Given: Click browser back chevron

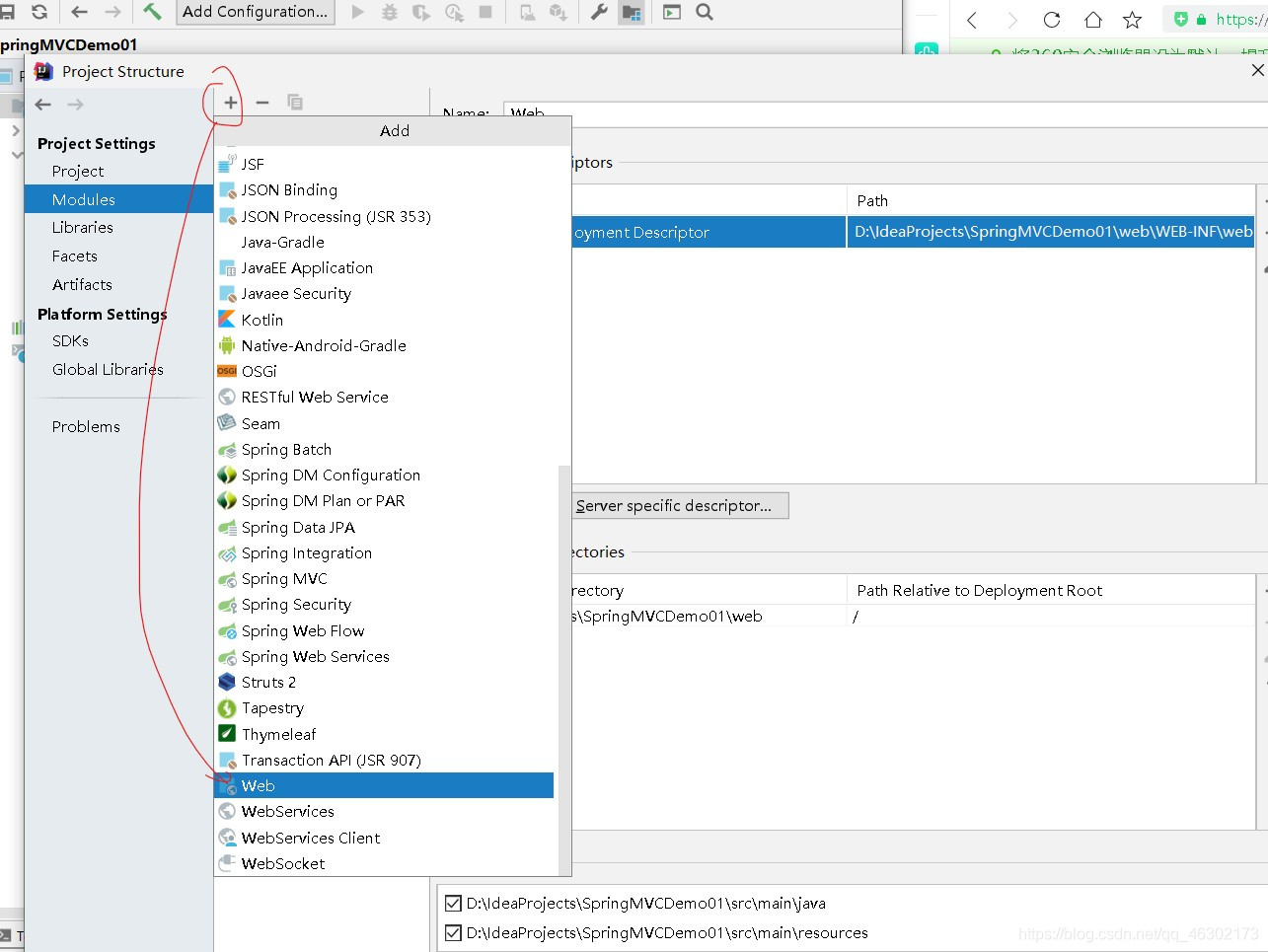Looking at the screenshot, I should tap(972, 20).
